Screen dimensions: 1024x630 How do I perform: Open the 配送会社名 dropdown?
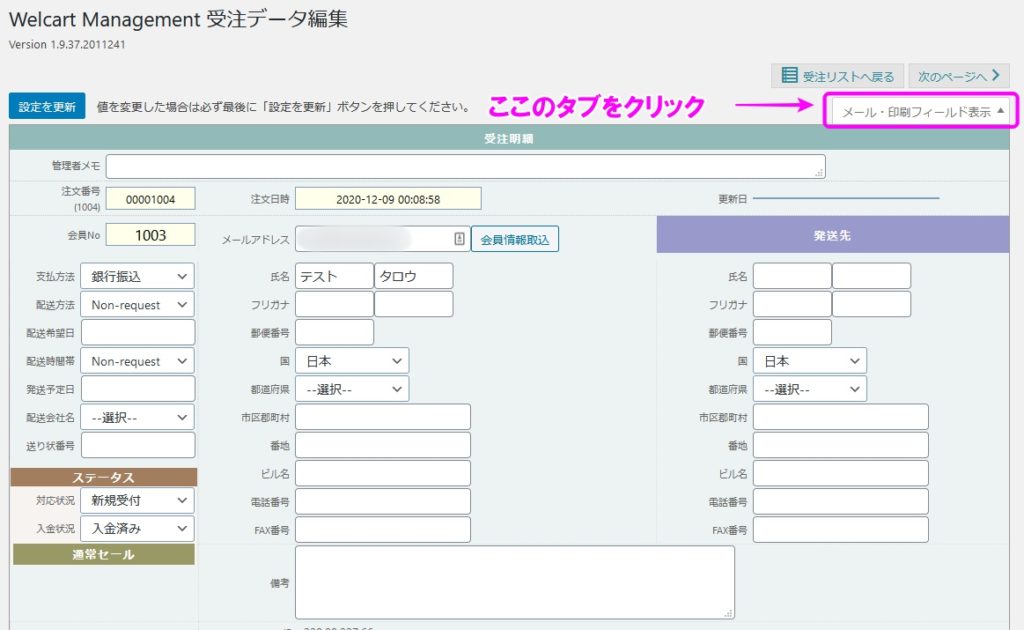click(138, 417)
